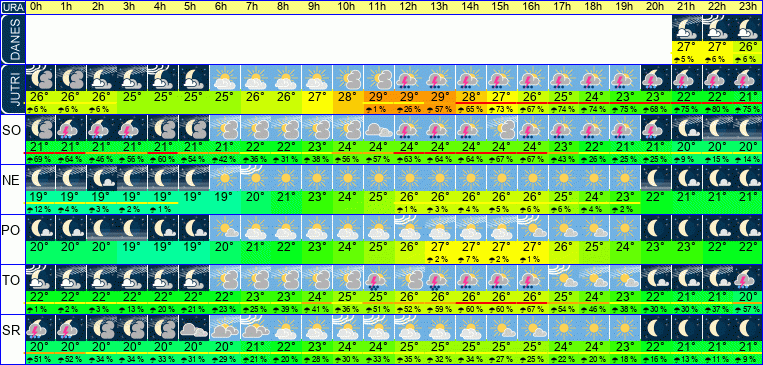This screenshot has width=763, height=365.
Task: Click the SR row night rain icon at 0h
Action: pyautogui.click(x=39, y=327)
